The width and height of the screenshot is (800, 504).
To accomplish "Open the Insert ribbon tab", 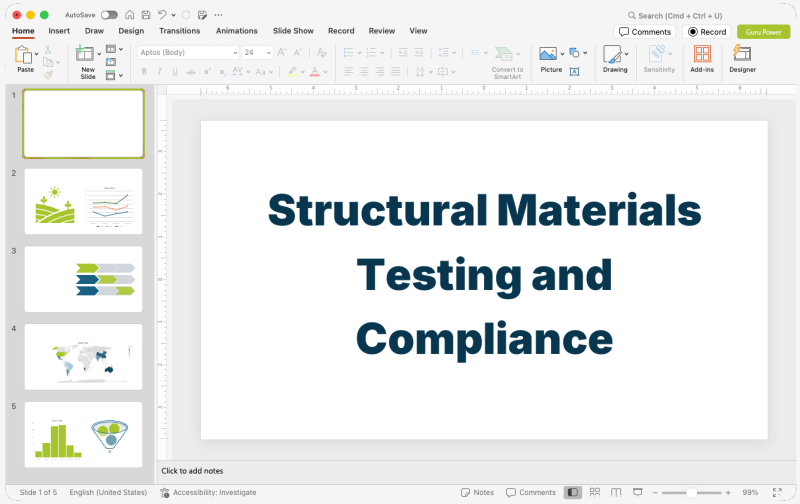I will tap(59, 31).
